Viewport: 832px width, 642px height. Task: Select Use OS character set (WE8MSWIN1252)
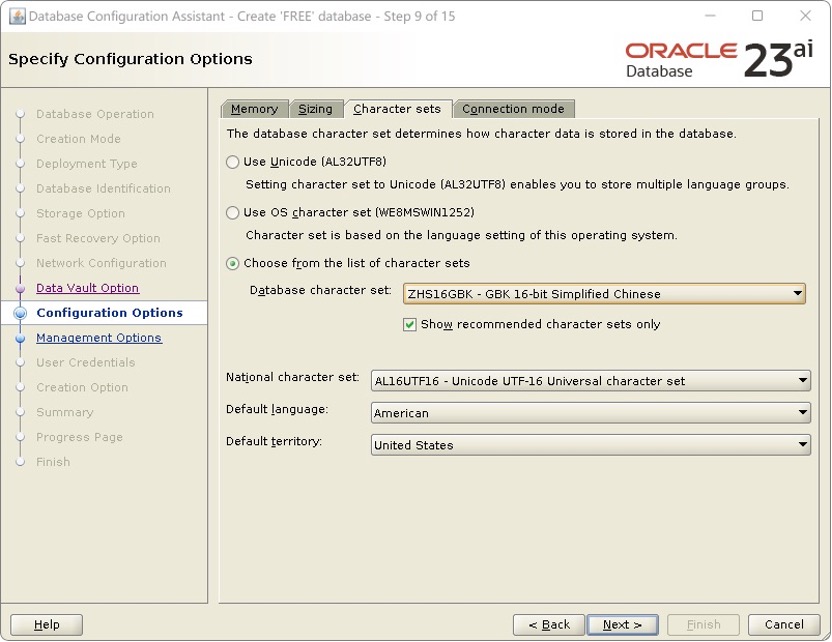(x=232, y=212)
